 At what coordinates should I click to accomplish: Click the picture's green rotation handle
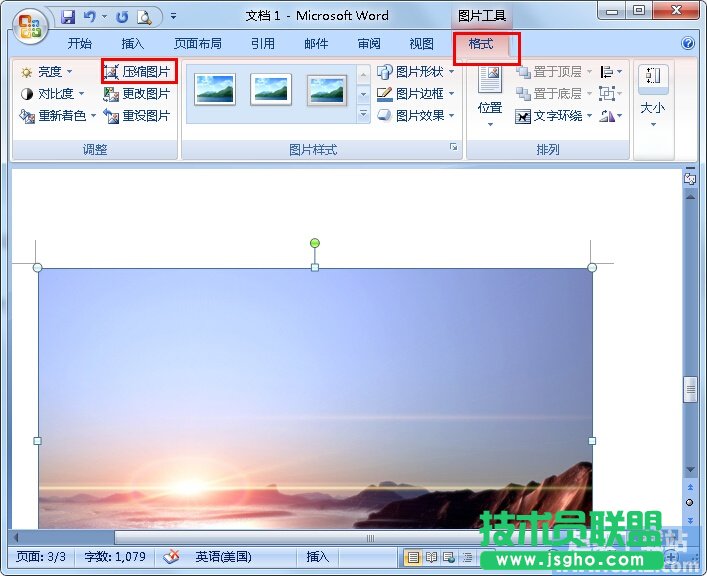(x=315, y=243)
